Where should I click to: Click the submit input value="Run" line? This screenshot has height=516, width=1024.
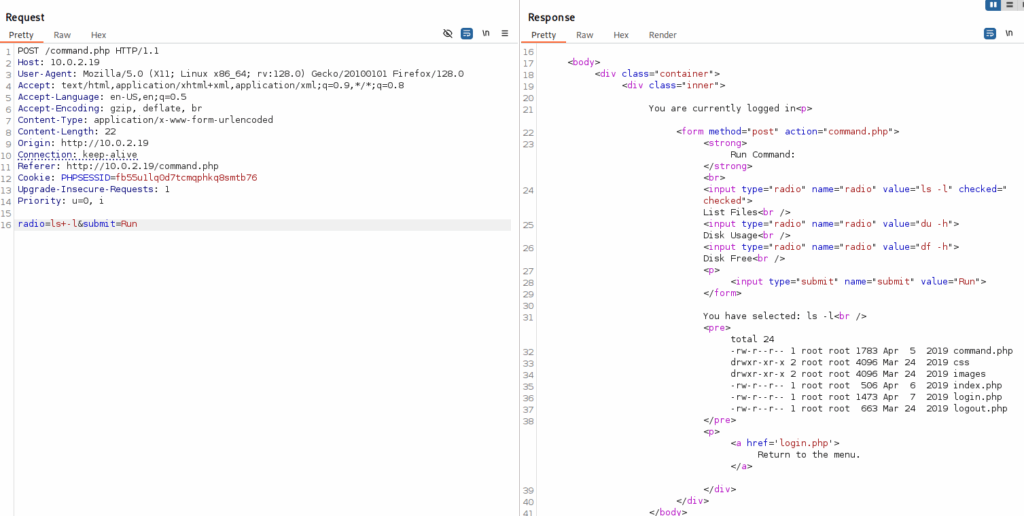pos(858,282)
